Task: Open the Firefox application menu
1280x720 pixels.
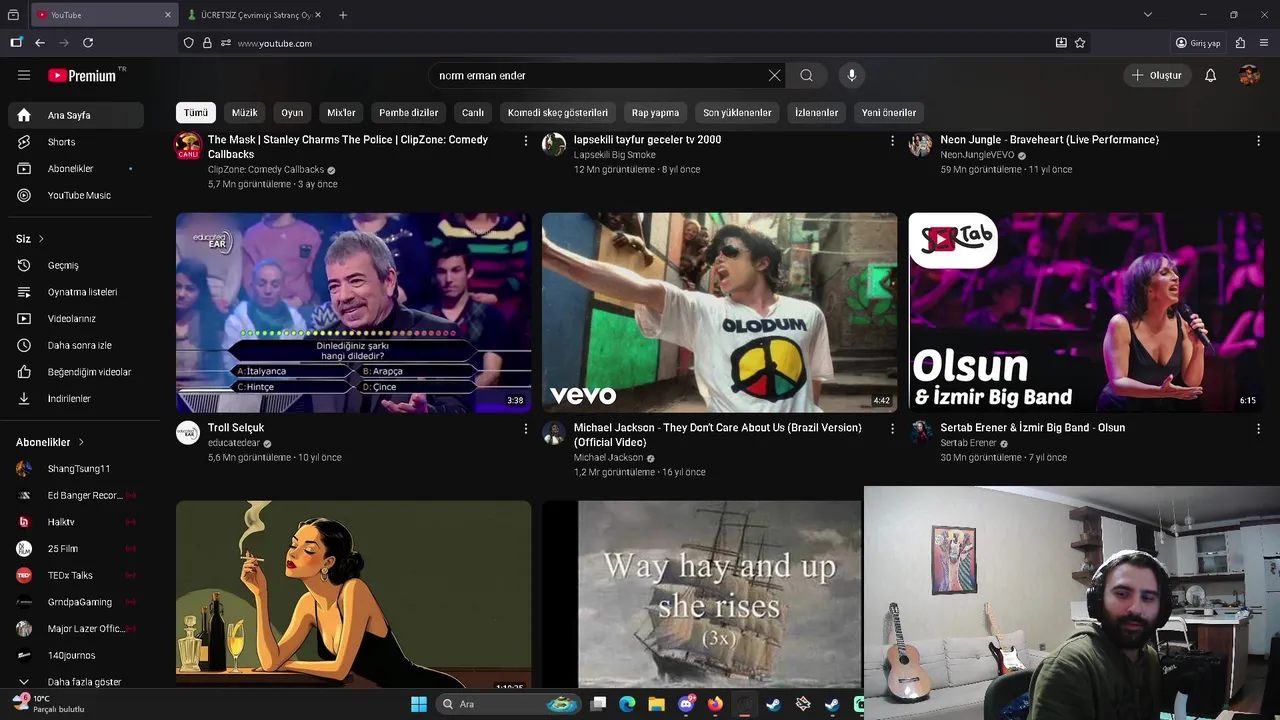Action: [1264, 43]
